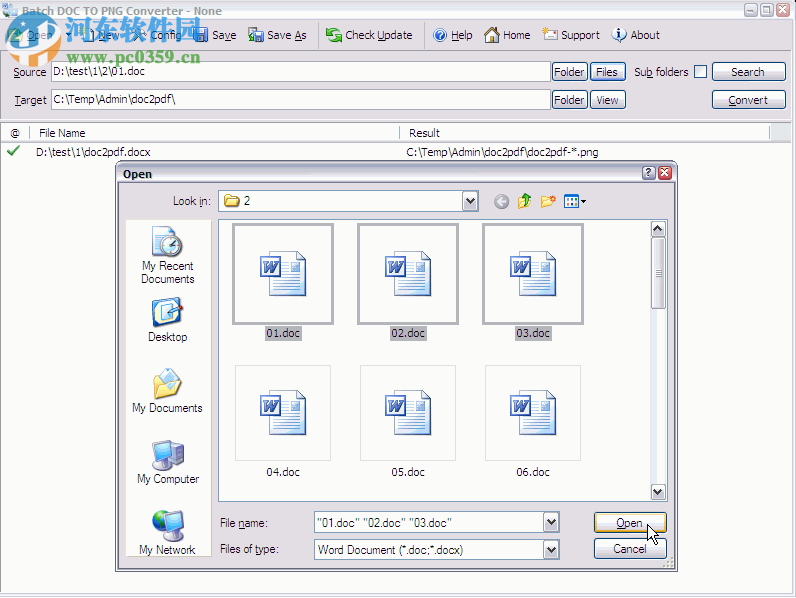Viewport: 796px width, 598px height.
Task: Click the Open button in the dialog
Action: pos(630,522)
